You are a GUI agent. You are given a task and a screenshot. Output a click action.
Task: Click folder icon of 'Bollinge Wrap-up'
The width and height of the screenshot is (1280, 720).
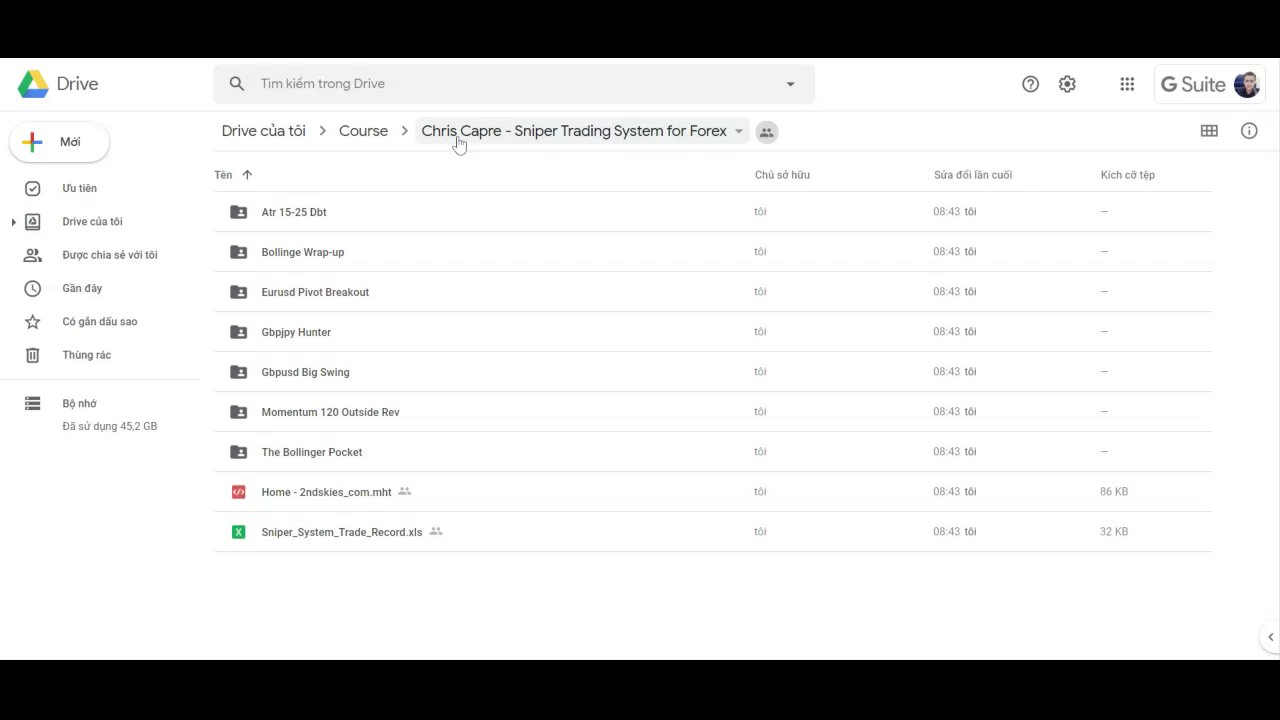238,252
